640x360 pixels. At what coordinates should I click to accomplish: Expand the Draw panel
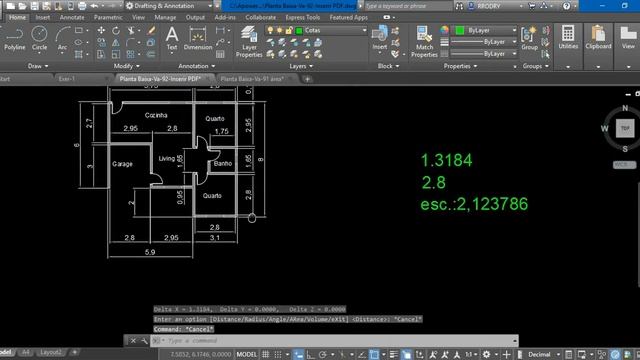tap(38, 66)
